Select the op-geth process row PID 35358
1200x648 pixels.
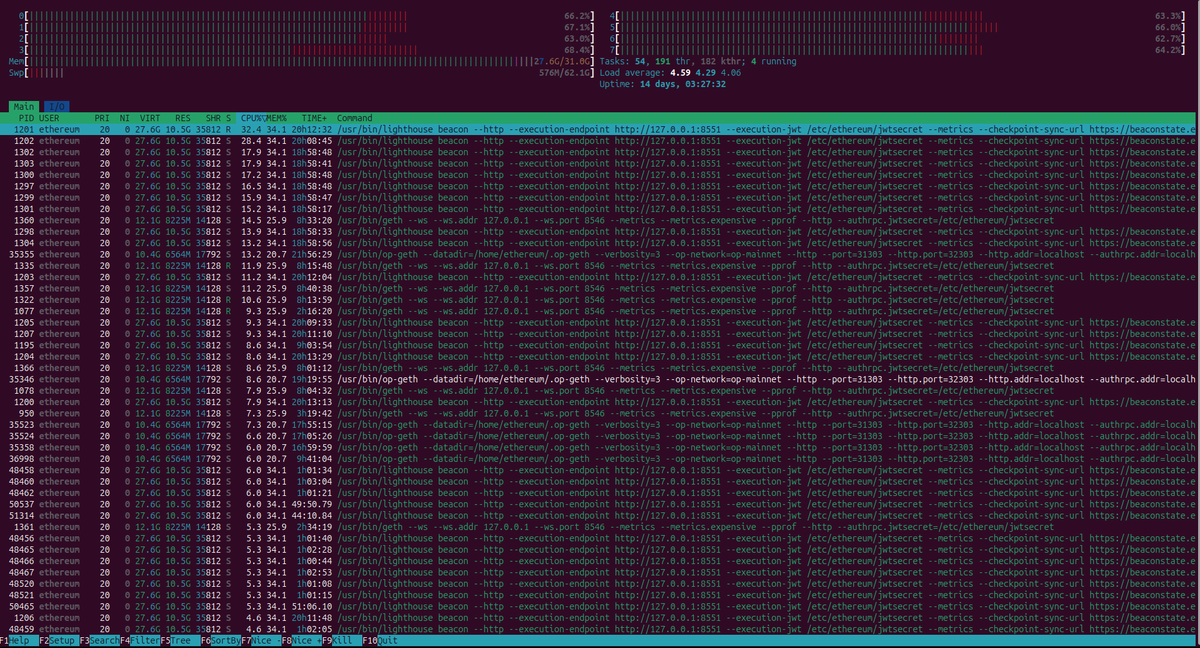coord(600,446)
